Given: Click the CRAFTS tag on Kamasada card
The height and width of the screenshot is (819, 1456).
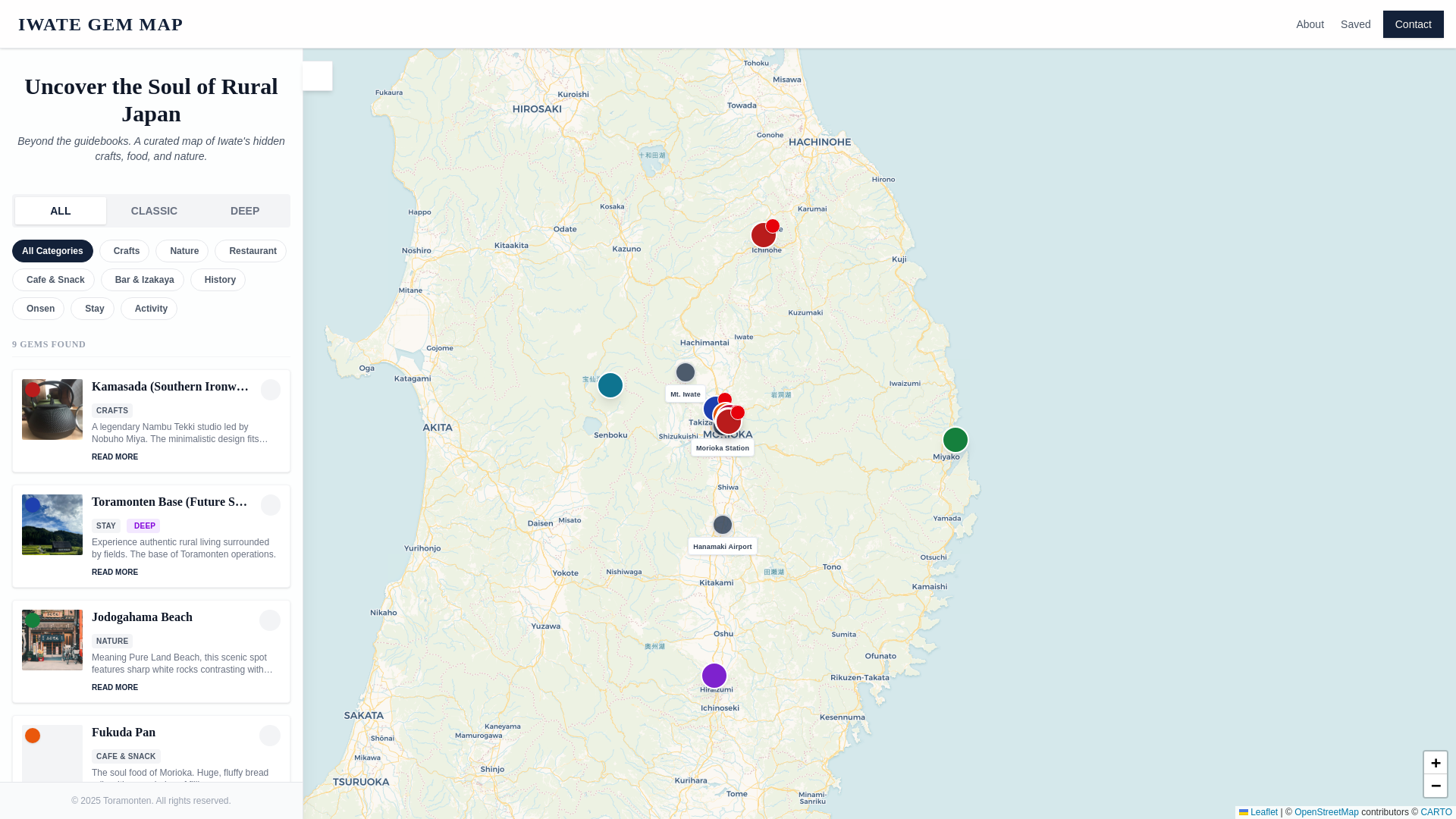Looking at the screenshot, I should point(112,411).
